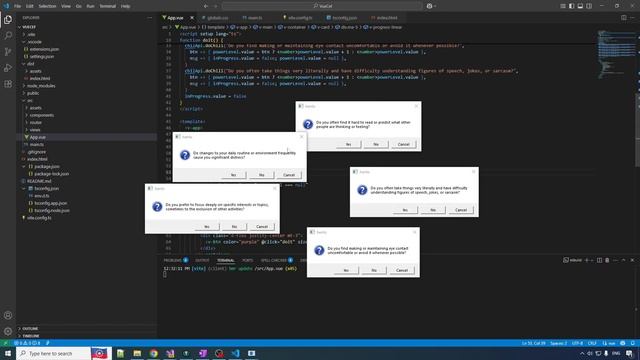Expand the Outline section
Screen dimensions: 640x360
tap(30, 329)
